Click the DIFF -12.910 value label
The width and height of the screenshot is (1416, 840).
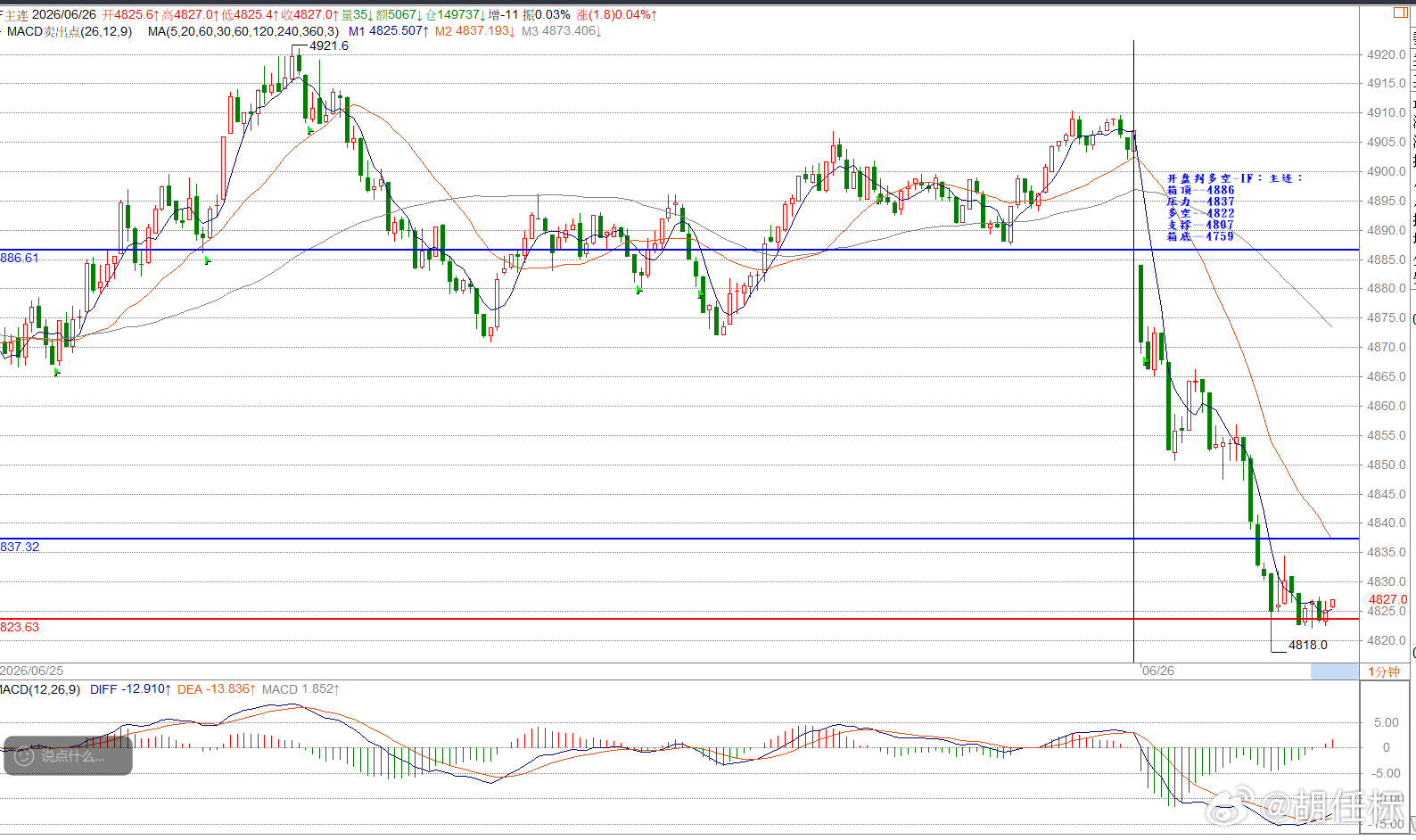[x=131, y=689]
